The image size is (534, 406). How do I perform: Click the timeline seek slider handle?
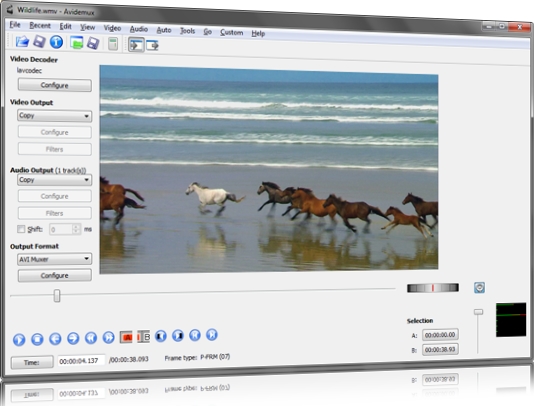(x=57, y=296)
